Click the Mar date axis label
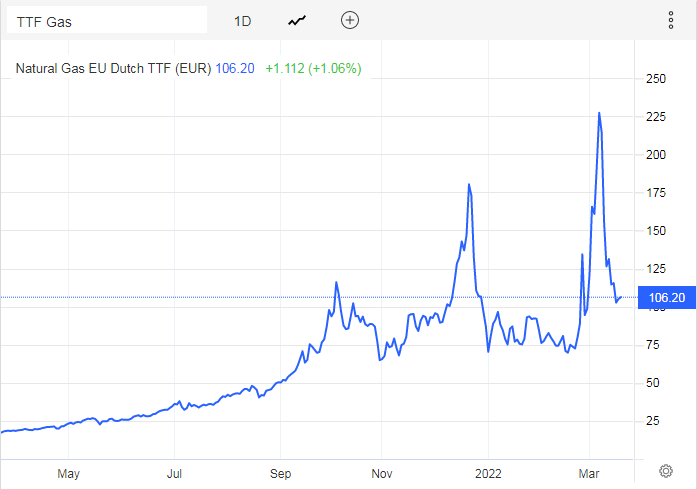Viewport: 697px width, 489px height. click(x=589, y=474)
